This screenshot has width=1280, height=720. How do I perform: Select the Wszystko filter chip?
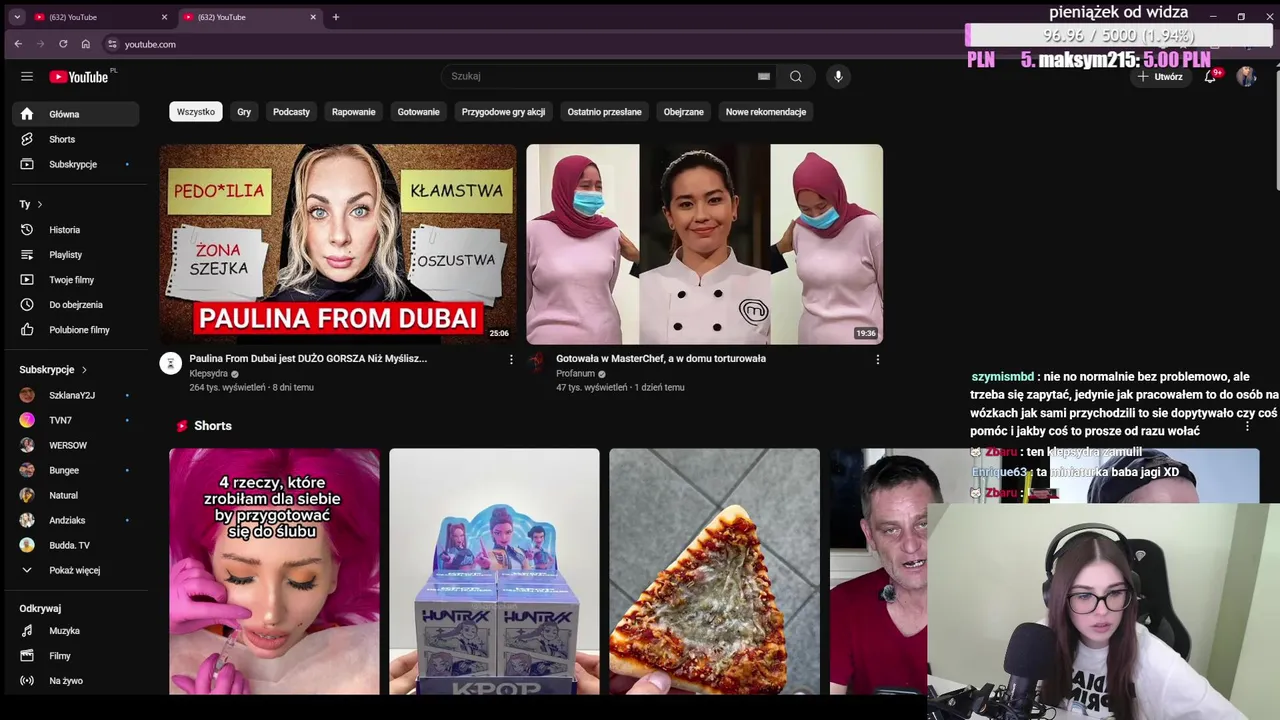(x=196, y=112)
